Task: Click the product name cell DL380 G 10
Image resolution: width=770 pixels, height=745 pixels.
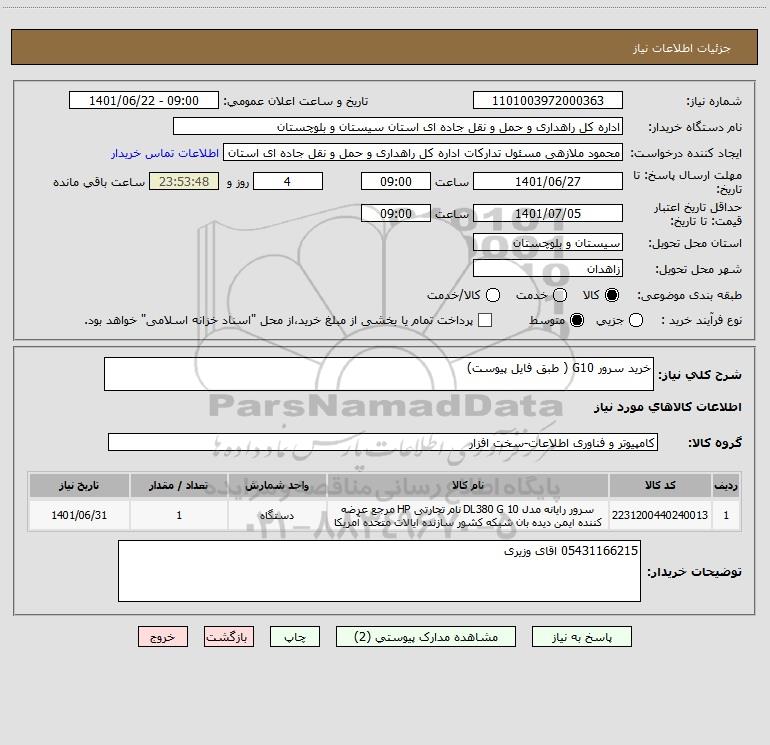Action: (x=468, y=515)
